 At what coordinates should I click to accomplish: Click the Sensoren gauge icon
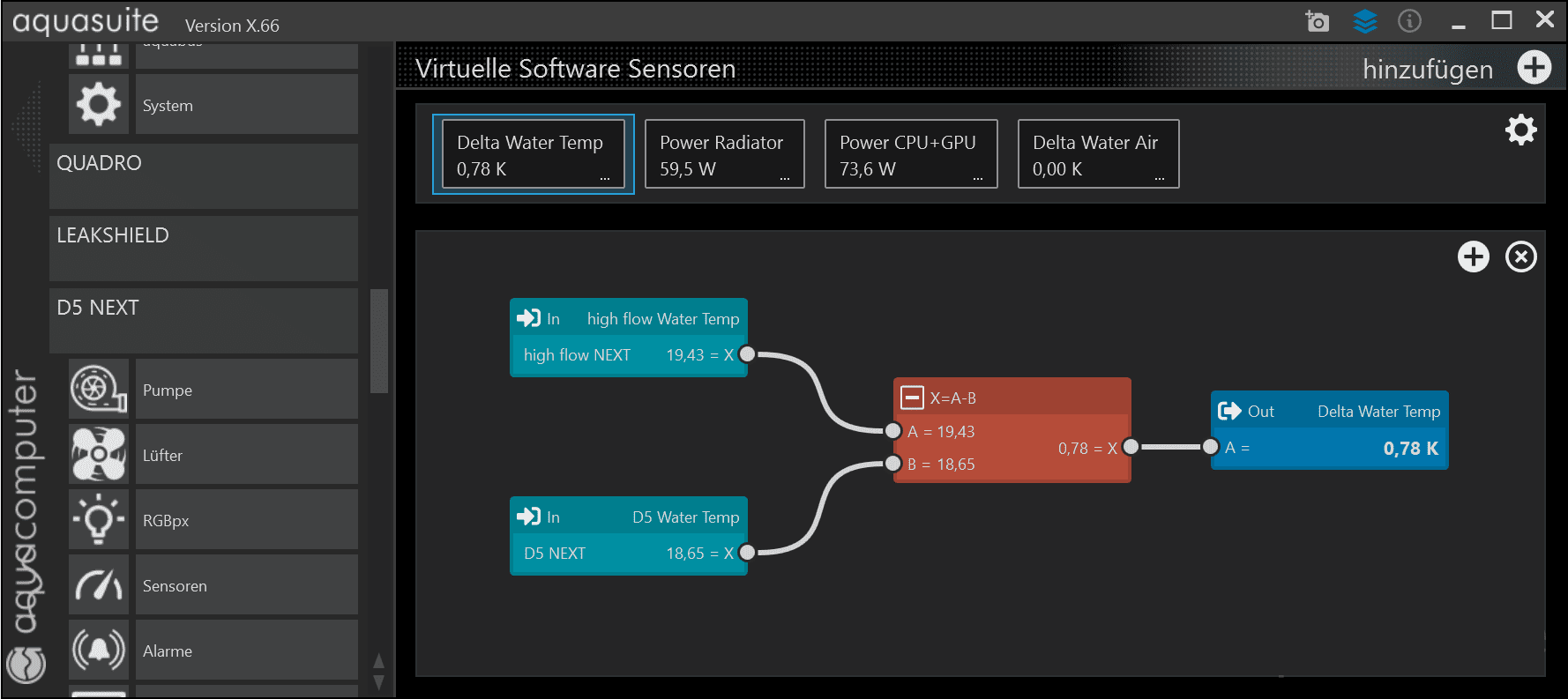pos(99,584)
